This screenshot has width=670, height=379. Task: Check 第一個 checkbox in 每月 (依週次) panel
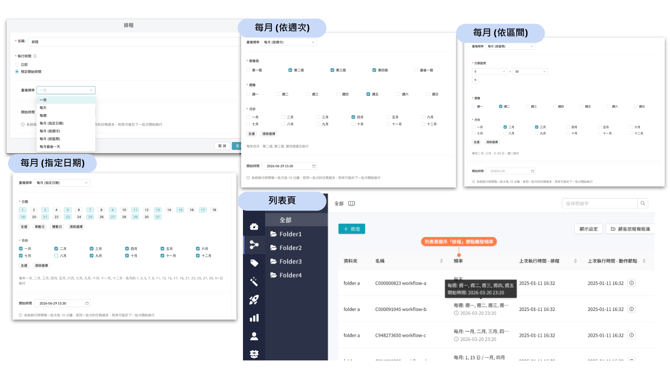[x=249, y=70]
